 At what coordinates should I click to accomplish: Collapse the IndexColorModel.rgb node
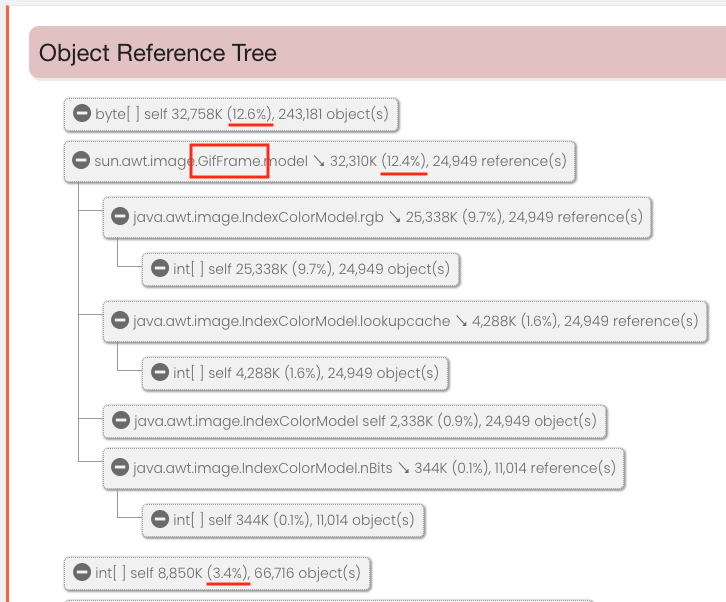[x=120, y=216]
